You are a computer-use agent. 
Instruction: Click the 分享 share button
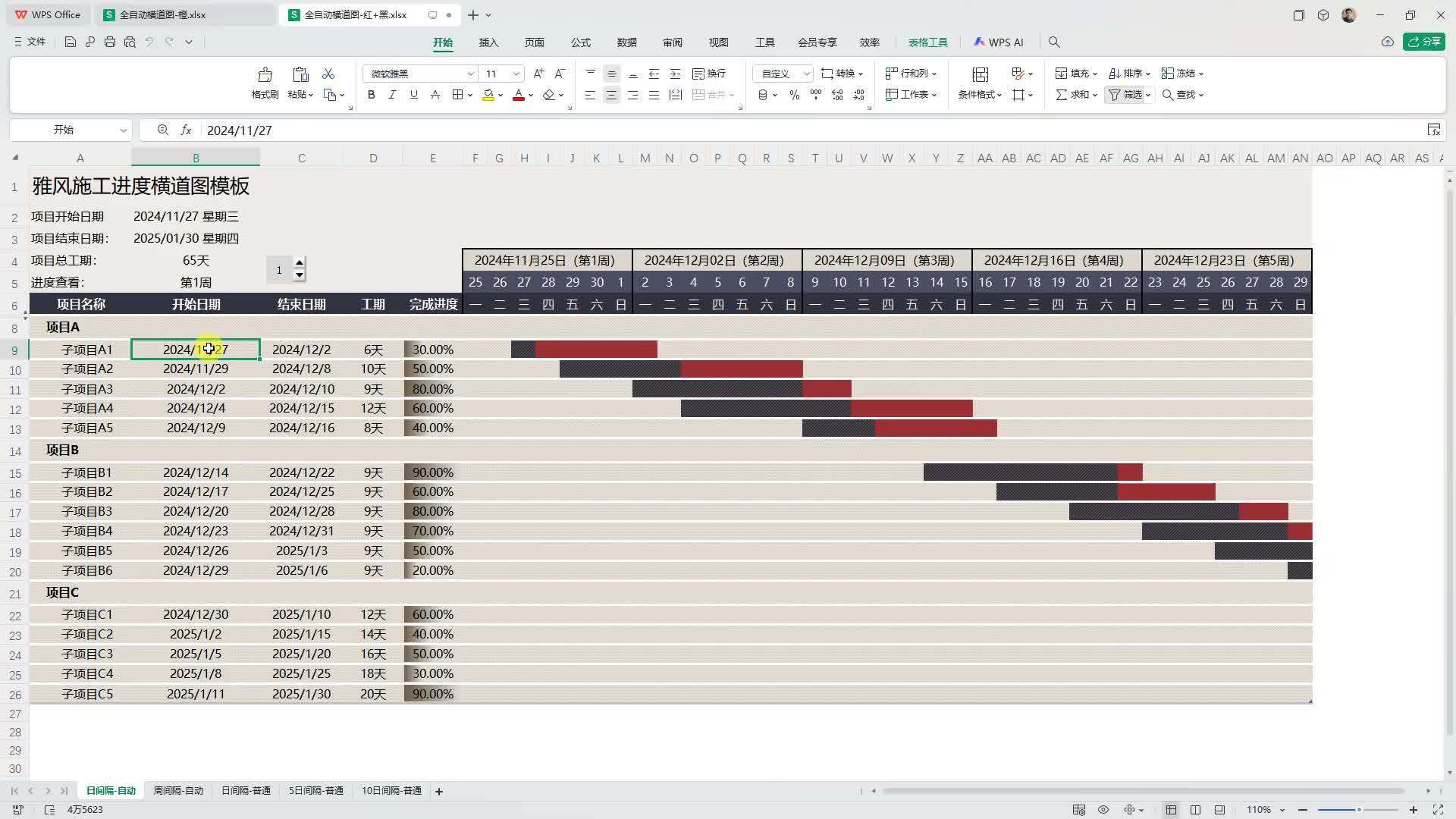[x=1423, y=42]
